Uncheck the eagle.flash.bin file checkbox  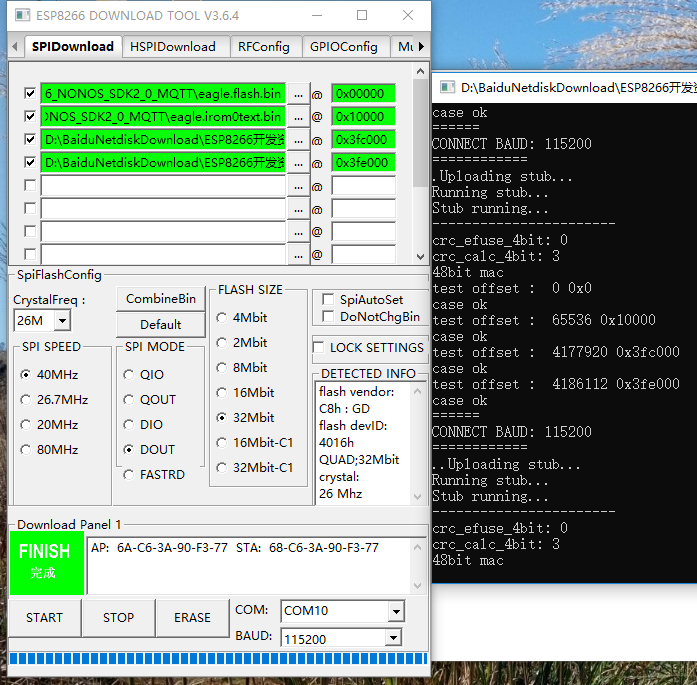click(x=30, y=93)
